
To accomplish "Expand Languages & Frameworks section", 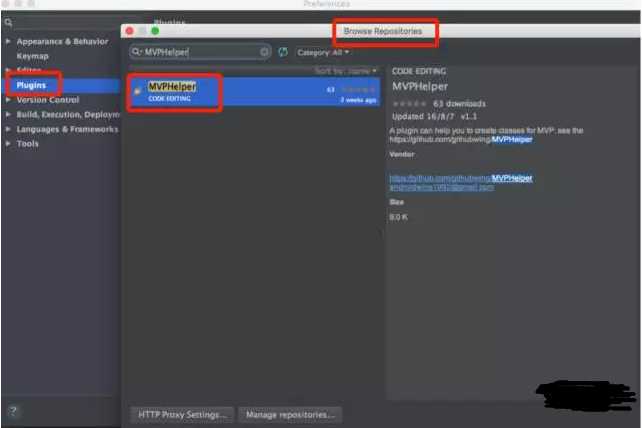I will [x=8, y=129].
